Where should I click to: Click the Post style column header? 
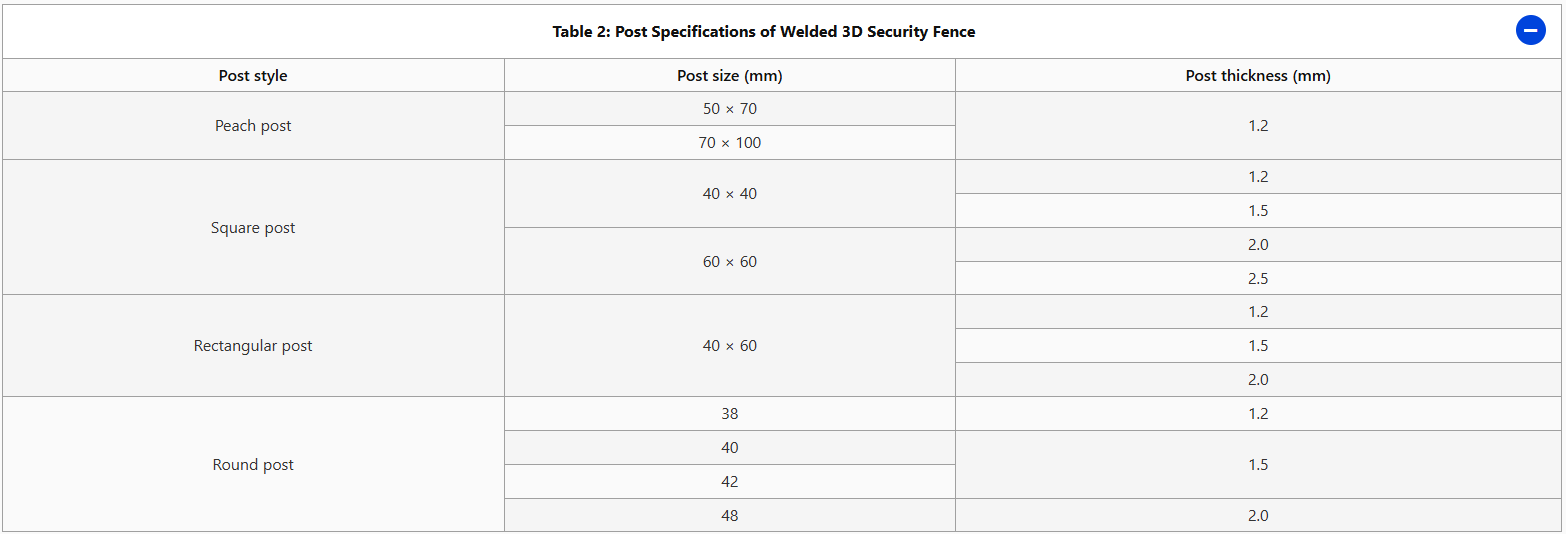pyautogui.click(x=253, y=76)
